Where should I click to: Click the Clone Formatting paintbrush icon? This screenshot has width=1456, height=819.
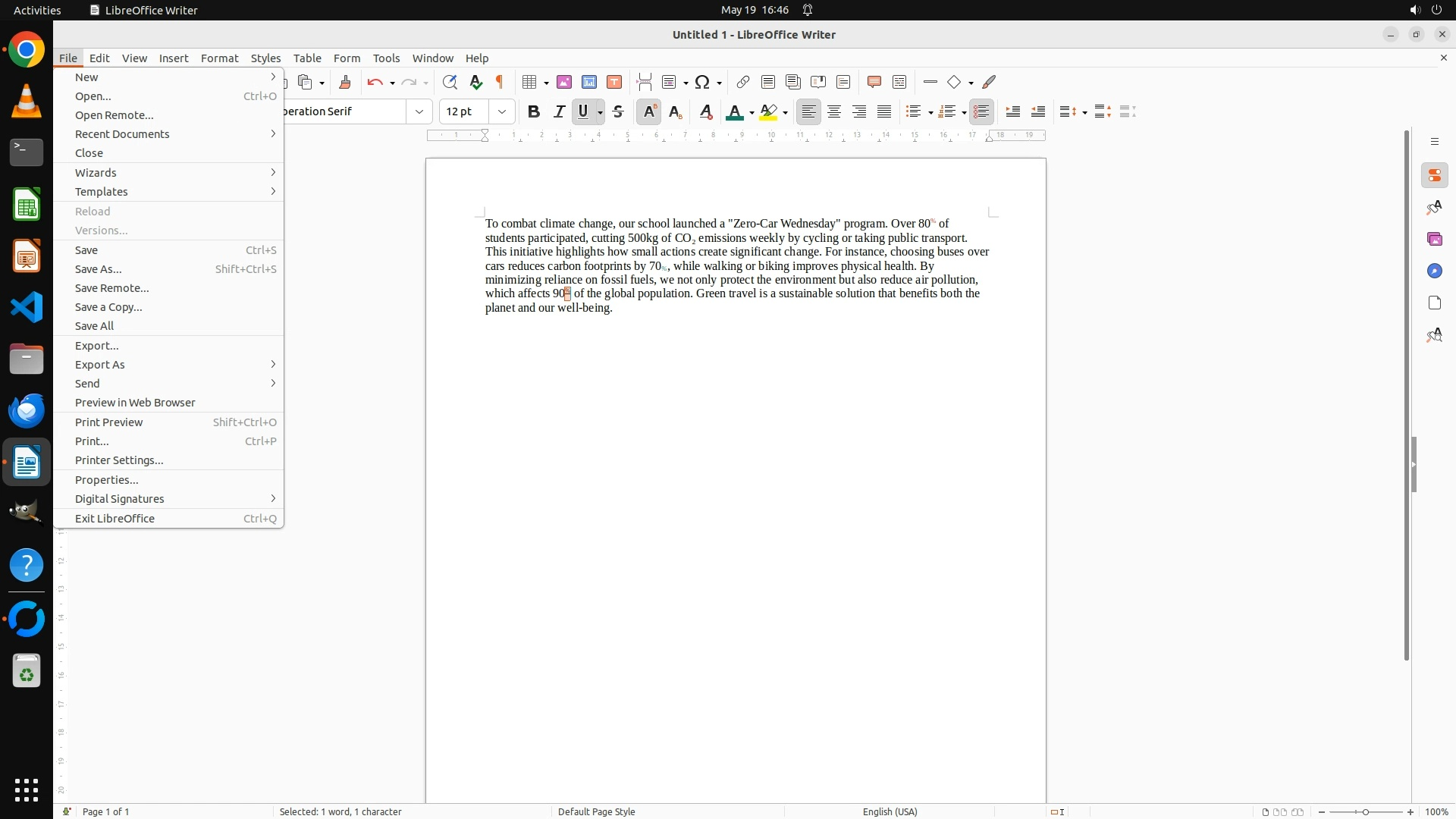coord(345,82)
